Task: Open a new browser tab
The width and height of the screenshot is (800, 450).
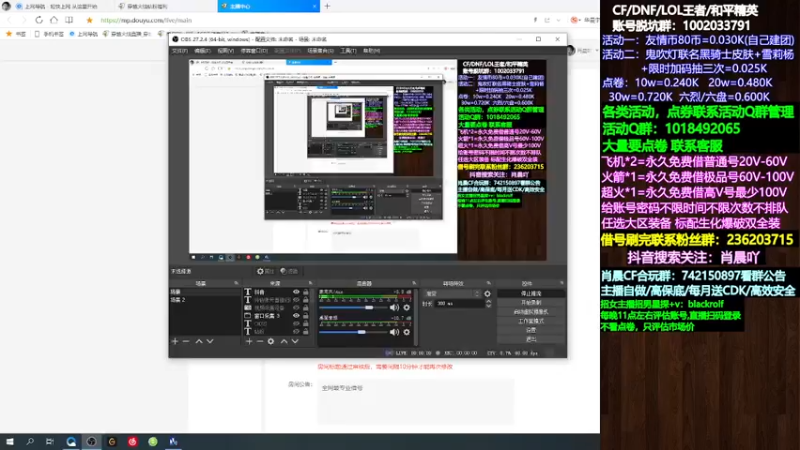Action: 327,6
